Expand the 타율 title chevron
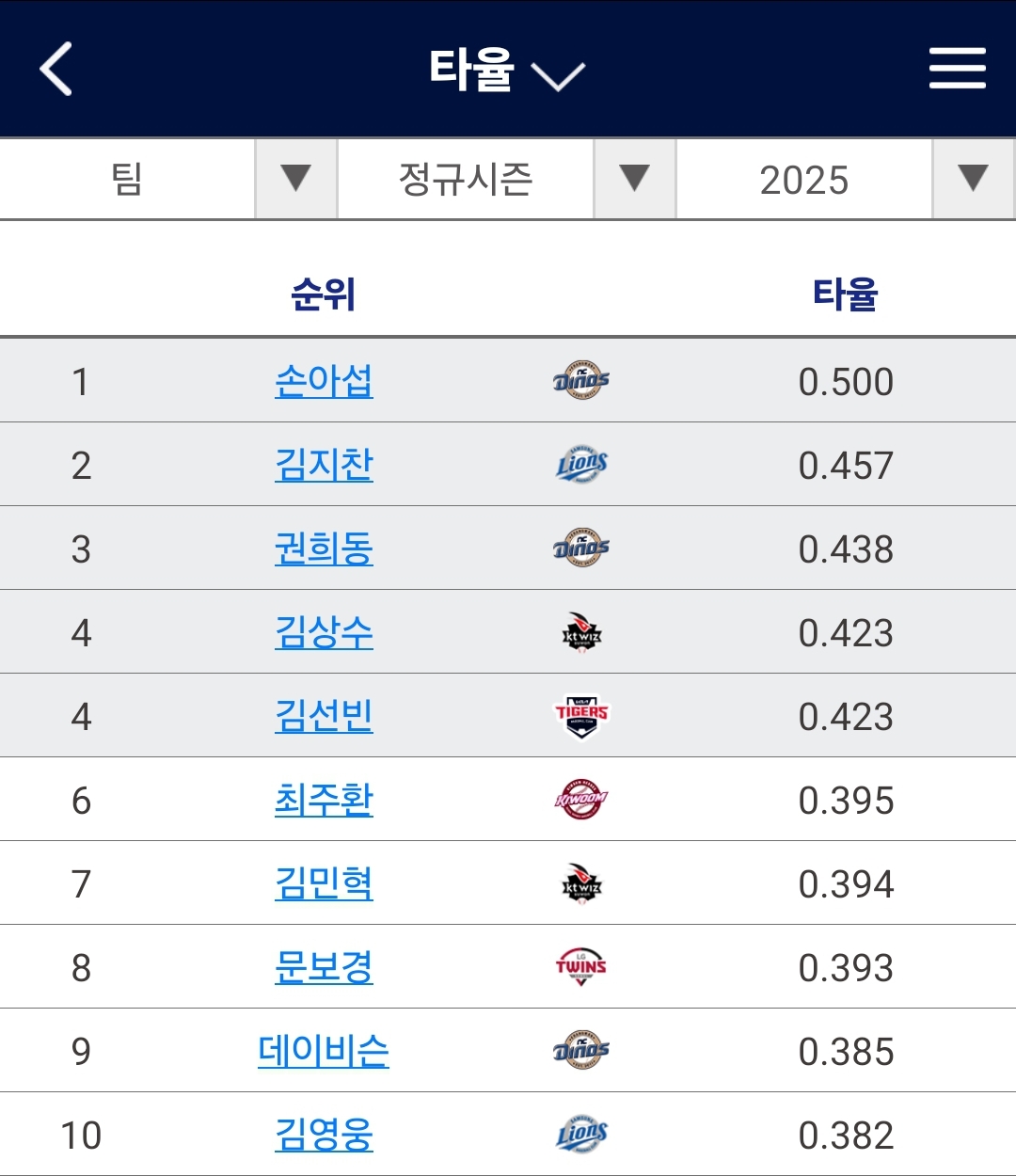 558,75
